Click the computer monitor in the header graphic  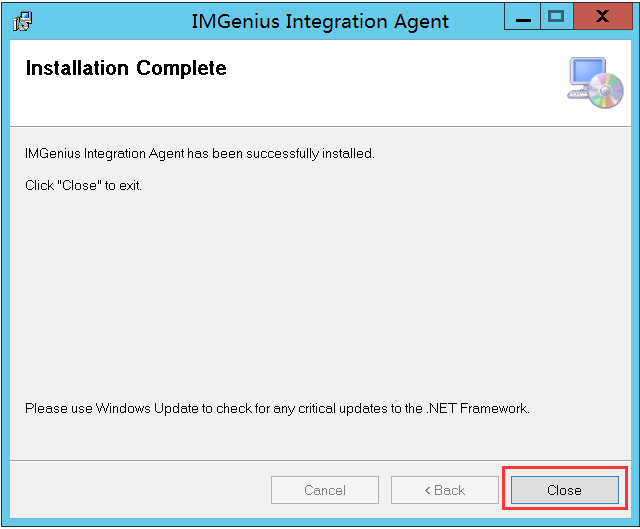[587, 76]
